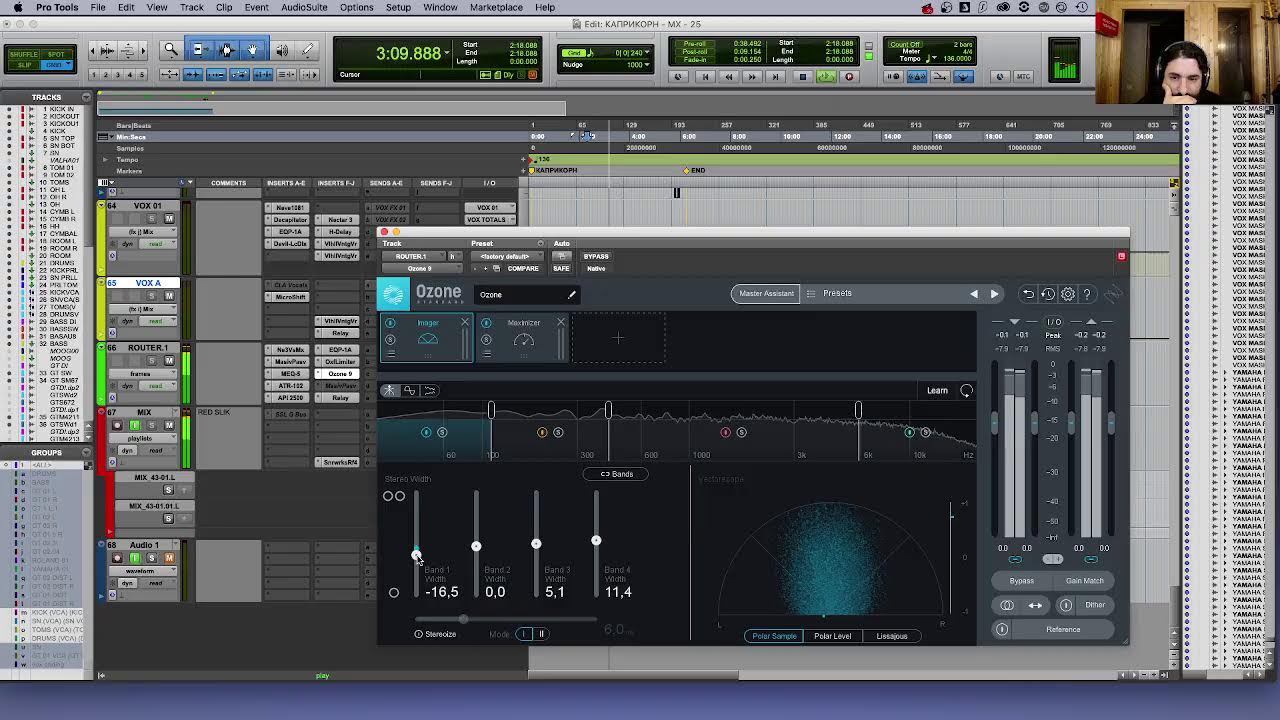Image resolution: width=1280 pixels, height=720 pixels.
Task: Toggle Band 1 bypass in spectrum
Action: click(426, 432)
